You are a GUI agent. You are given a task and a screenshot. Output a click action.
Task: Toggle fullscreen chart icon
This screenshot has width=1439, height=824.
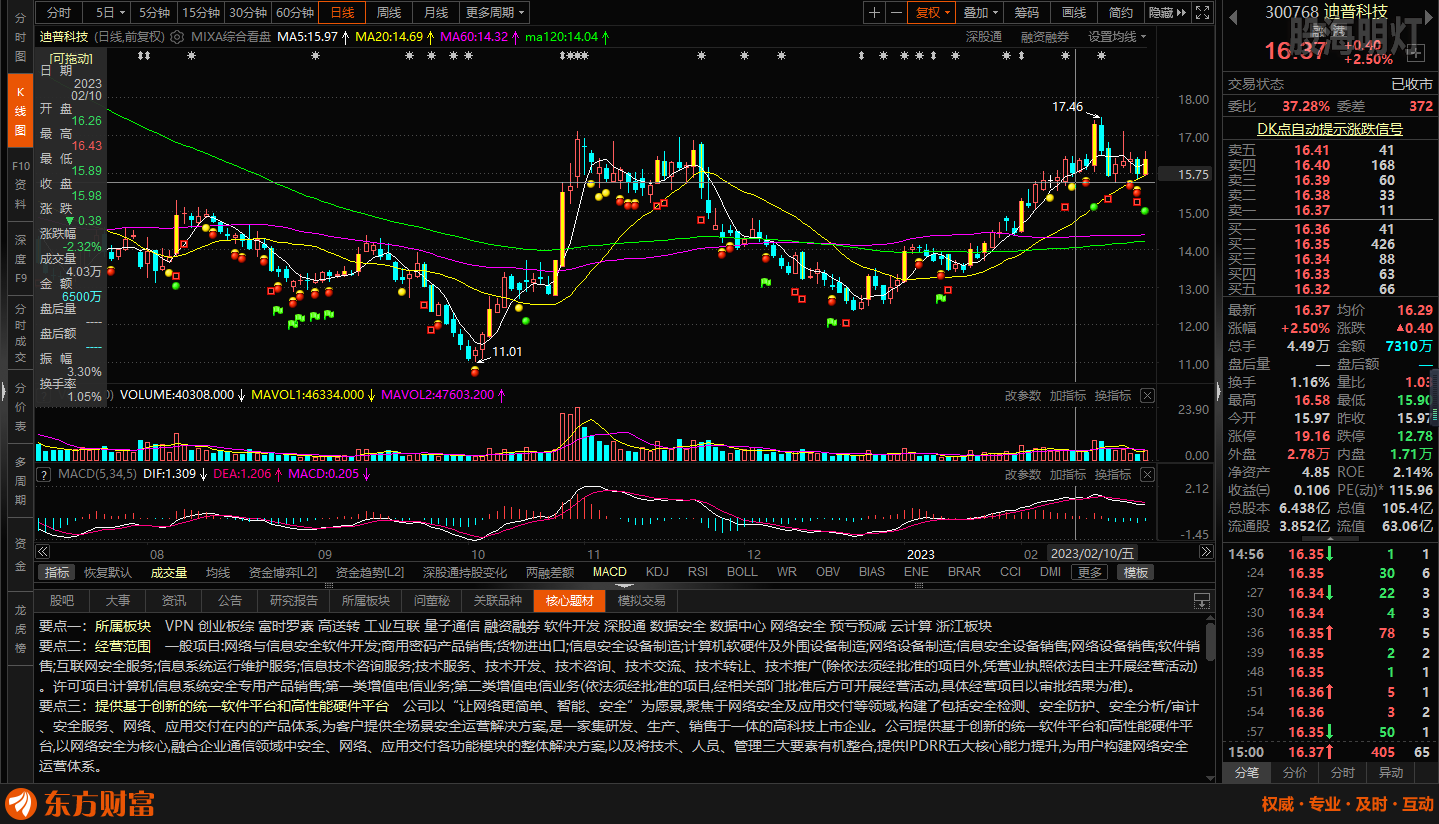pyautogui.click(x=1203, y=13)
